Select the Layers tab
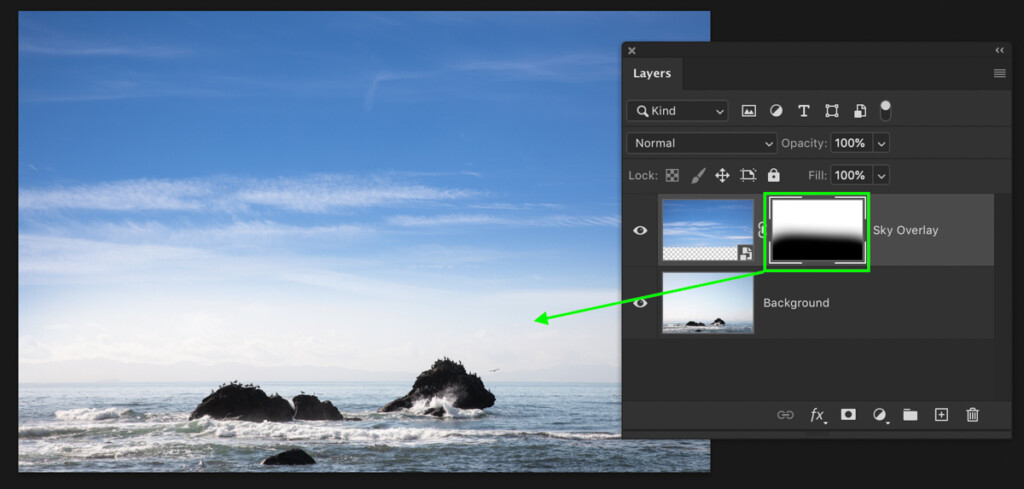 pos(652,73)
